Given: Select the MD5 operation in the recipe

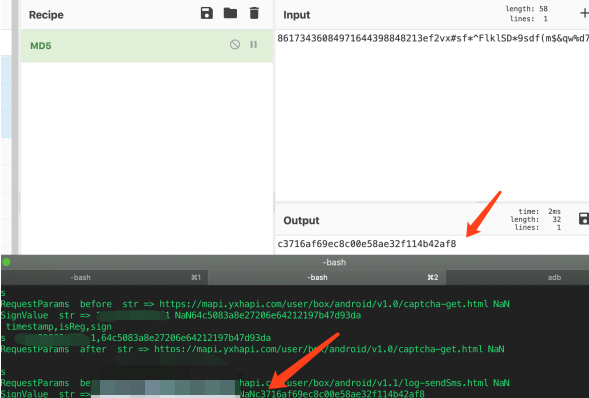Looking at the screenshot, I should (146, 46).
